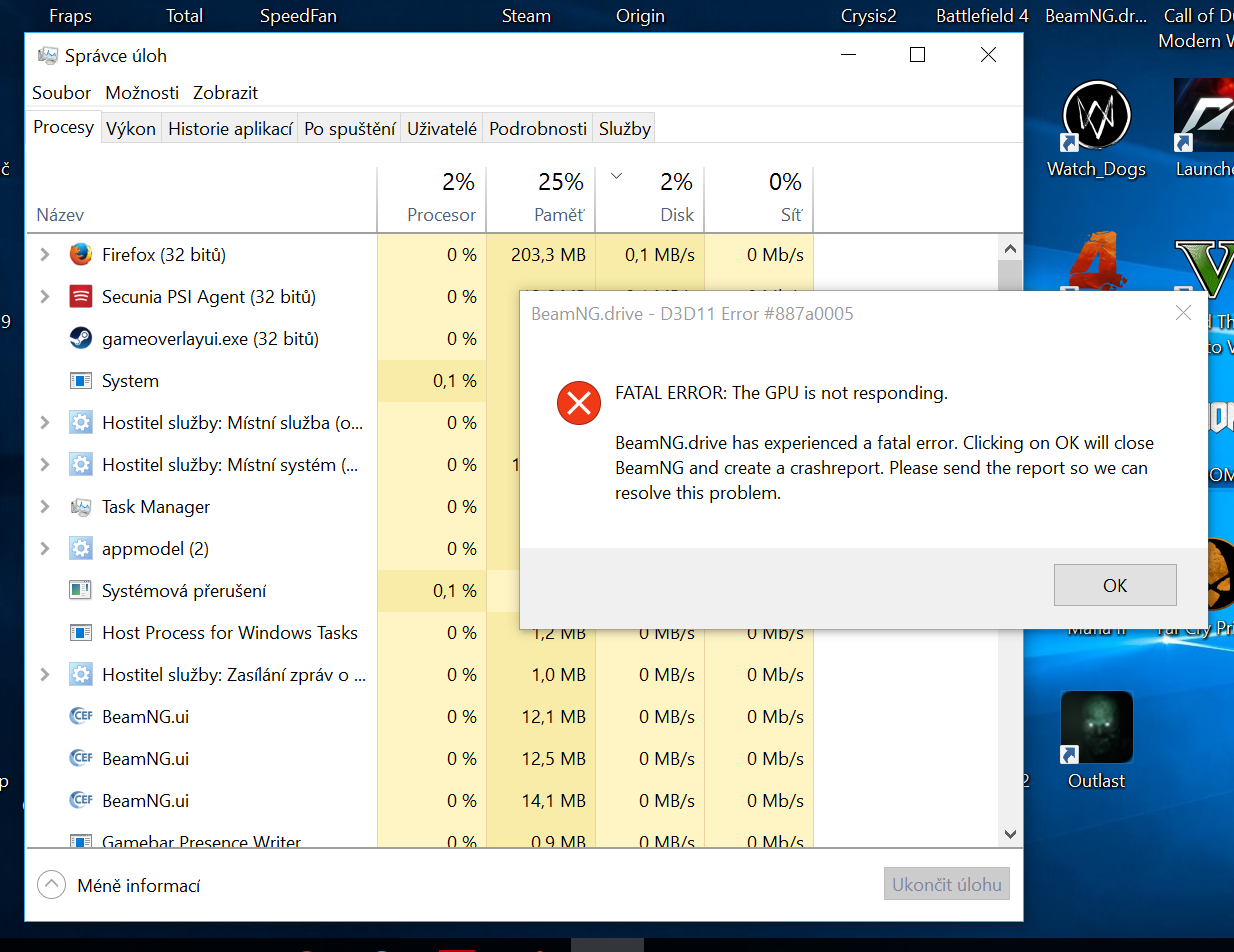Screen dimensions: 1234x952
Task: Click the Steam gameoverlayui.exe icon
Action: (81, 339)
